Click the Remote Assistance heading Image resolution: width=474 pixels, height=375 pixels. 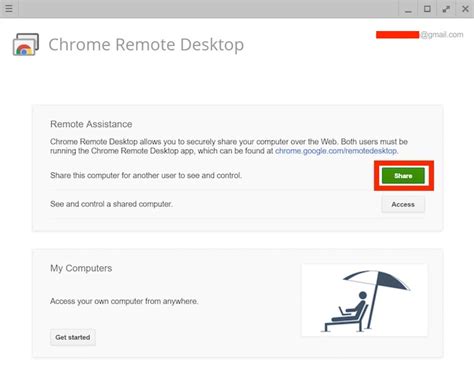tap(91, 124)
